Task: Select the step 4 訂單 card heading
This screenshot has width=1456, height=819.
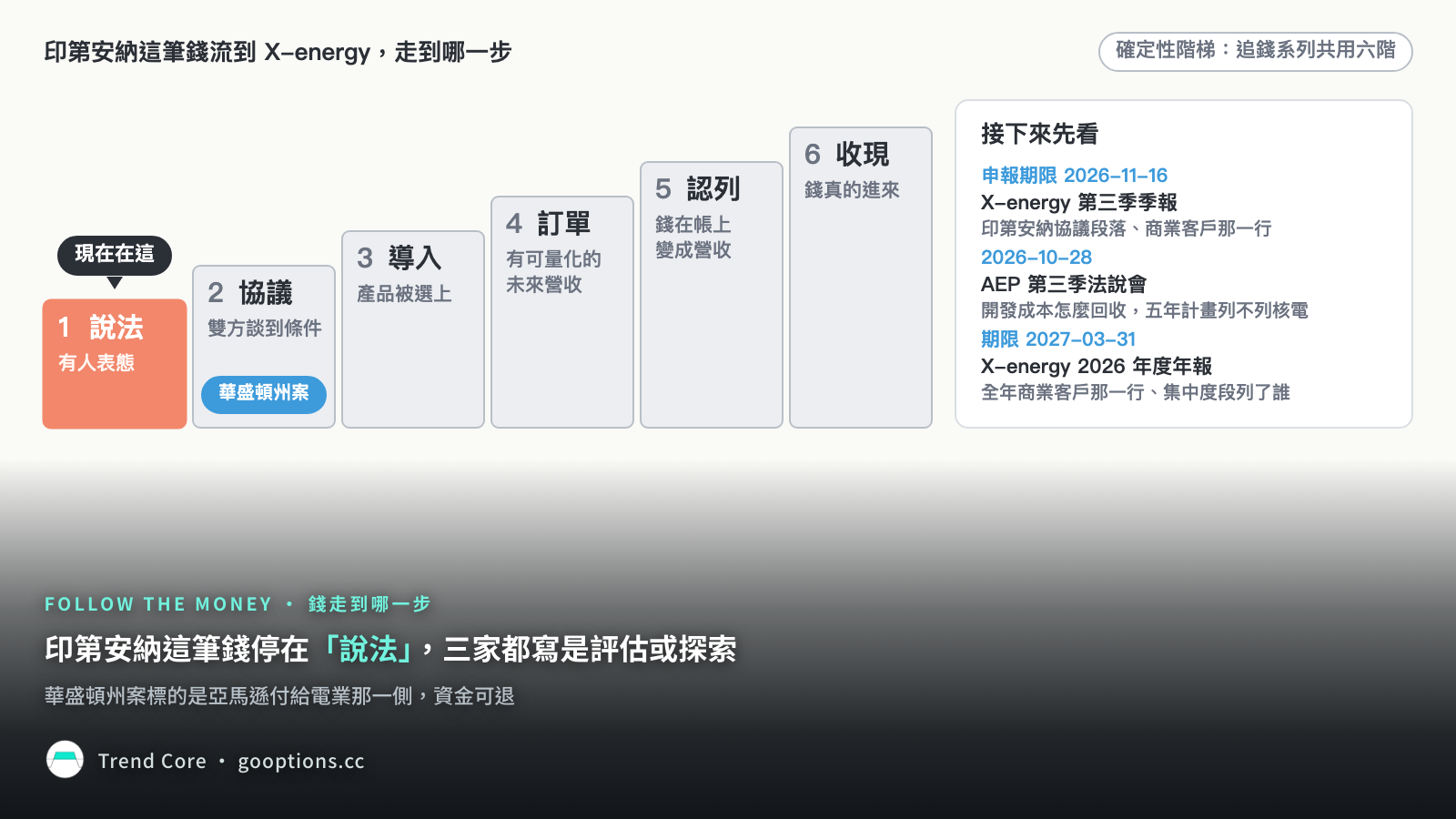Action: [x=549, y=224]
